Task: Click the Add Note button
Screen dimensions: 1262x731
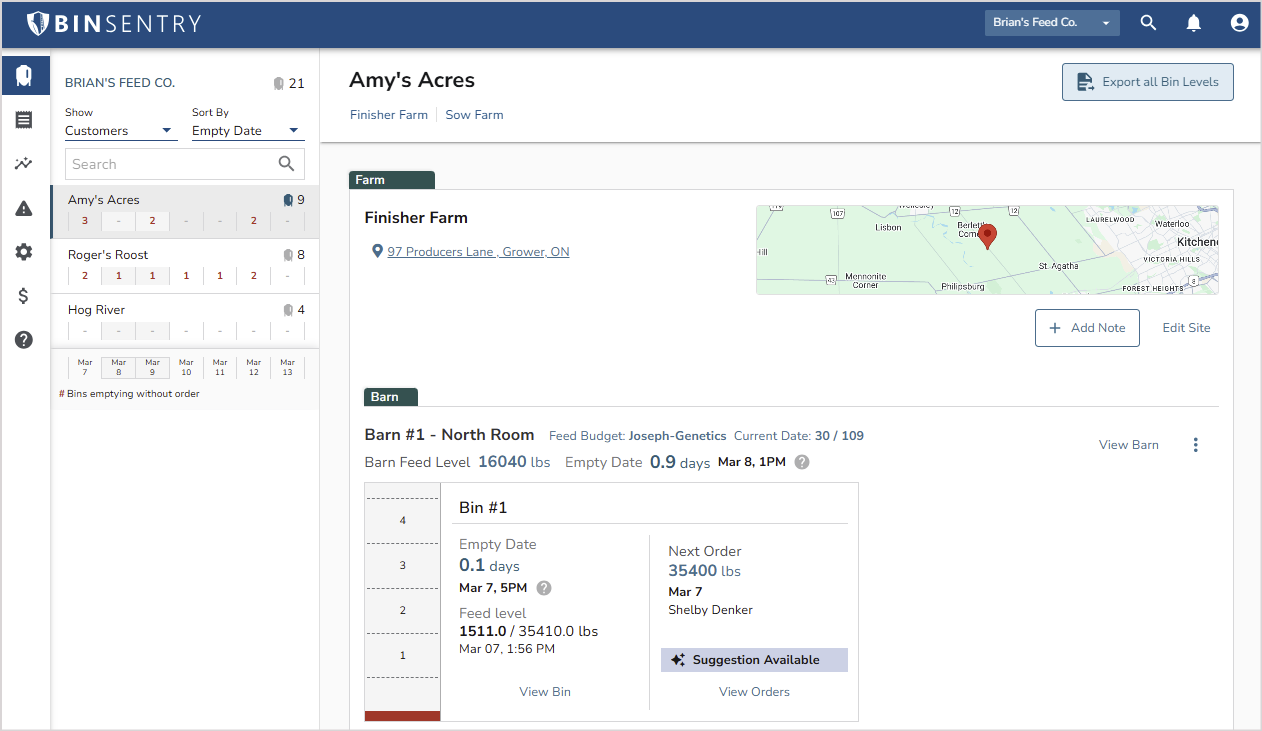Action: [x=1087, y=328]
